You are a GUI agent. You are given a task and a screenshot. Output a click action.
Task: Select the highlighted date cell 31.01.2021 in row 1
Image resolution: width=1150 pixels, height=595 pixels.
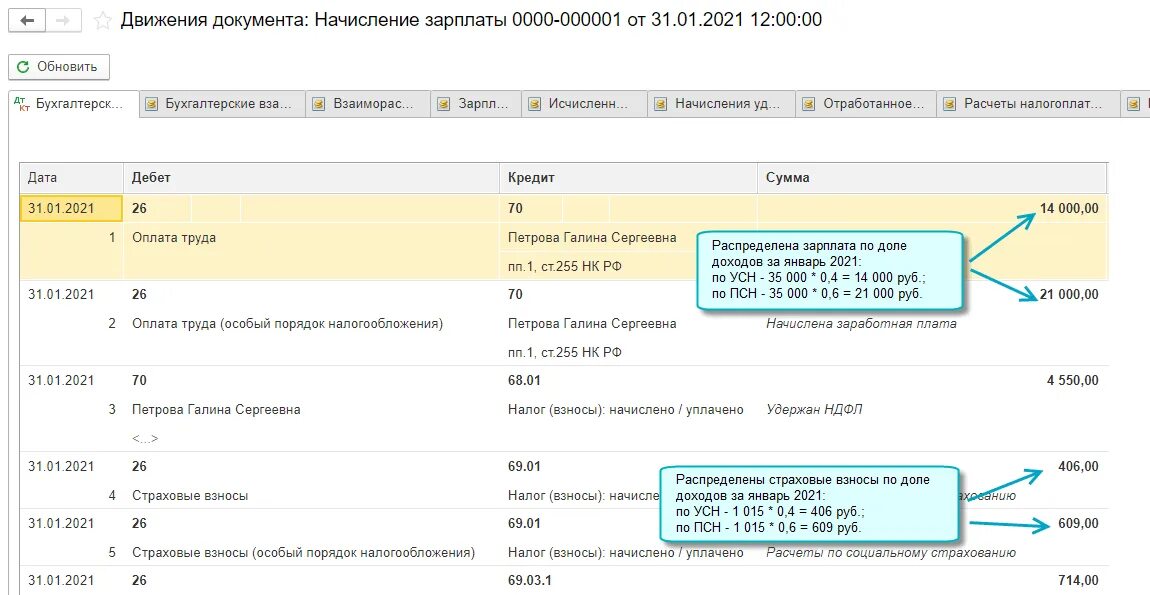pos(71,208)
